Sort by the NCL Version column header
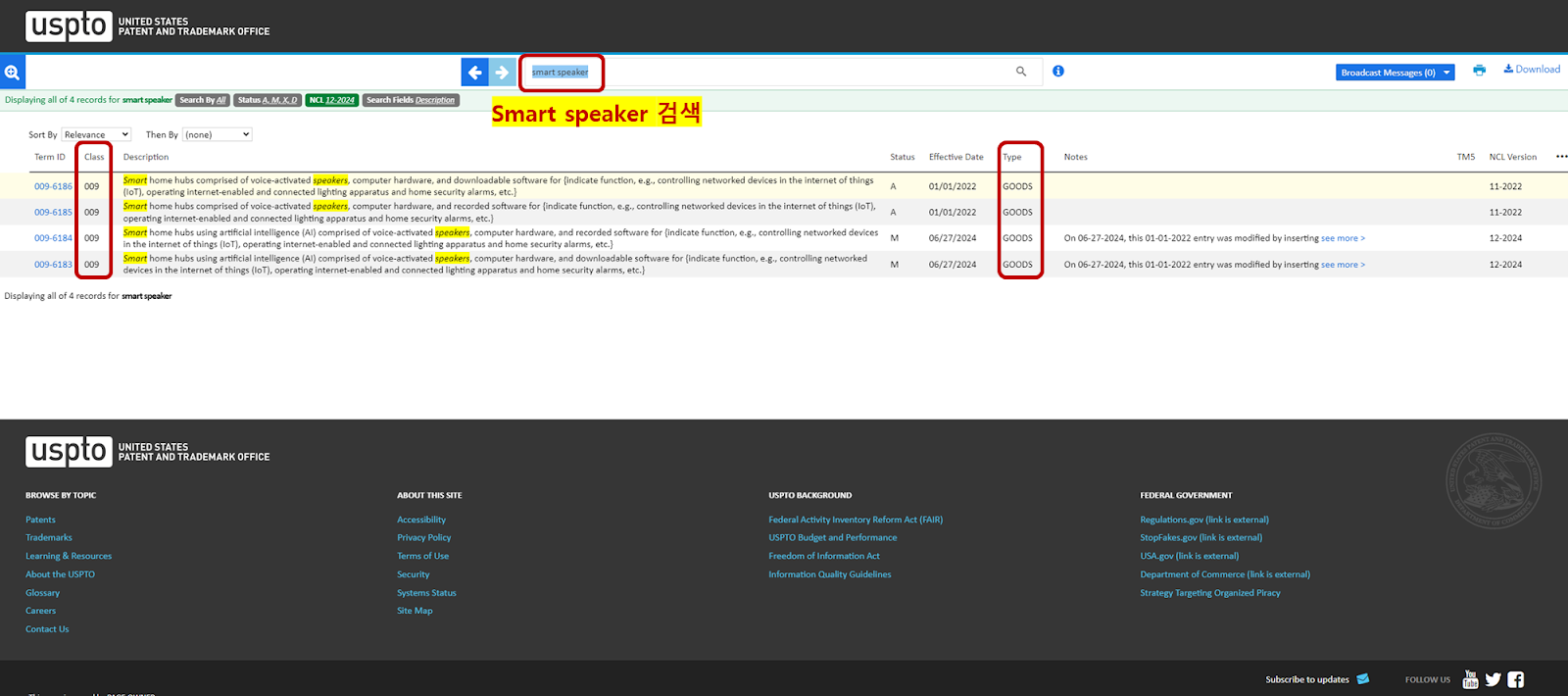 click(x=1513, y=157)
